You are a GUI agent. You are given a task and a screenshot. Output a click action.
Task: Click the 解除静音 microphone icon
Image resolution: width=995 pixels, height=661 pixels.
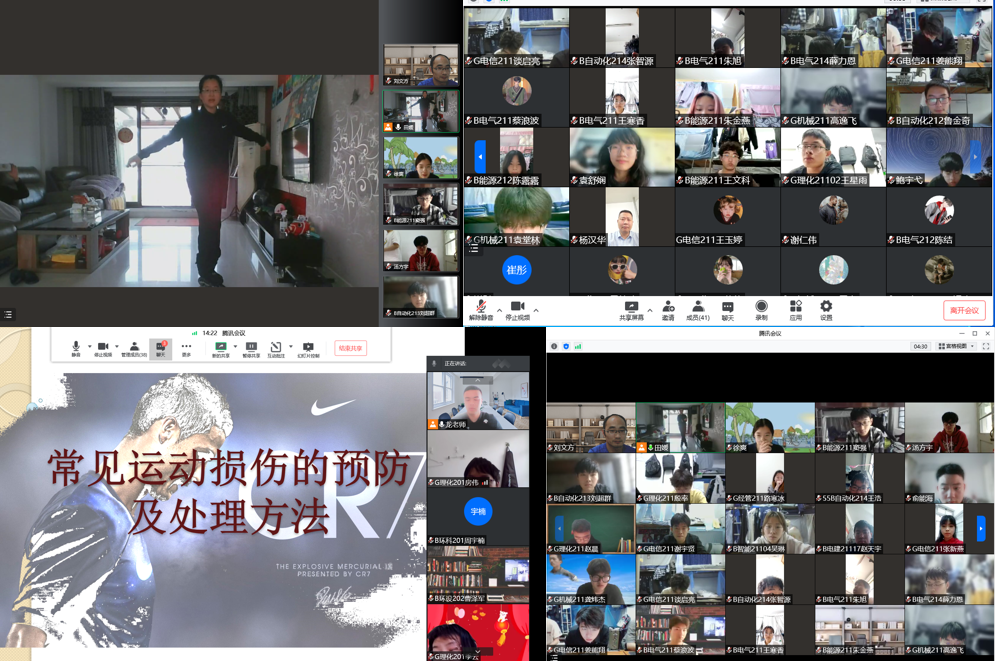481,308
